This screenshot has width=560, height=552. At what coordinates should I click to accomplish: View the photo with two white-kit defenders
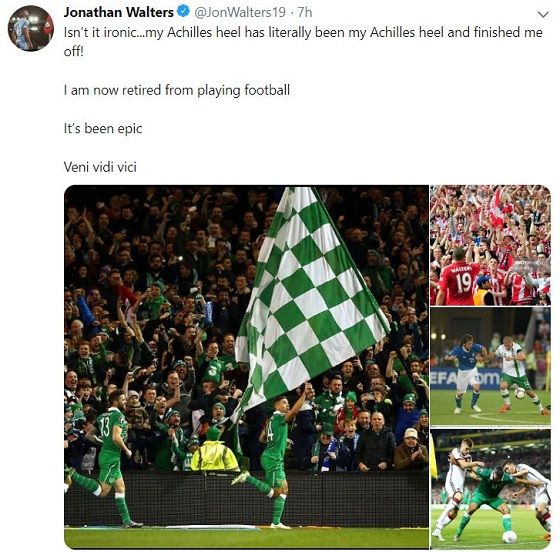tap(490, 489)
